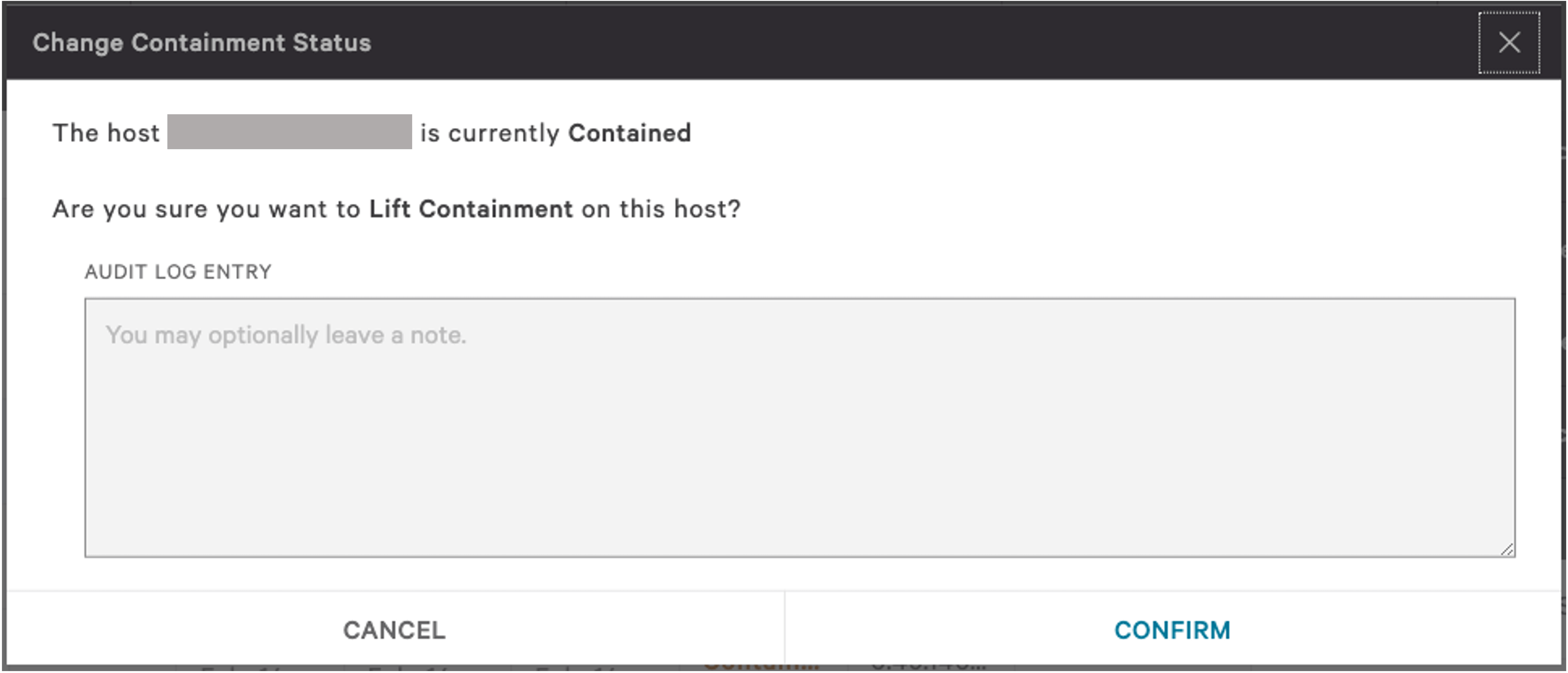
Task: Click the word Contained in the host status line
Action: coord(629,133)
